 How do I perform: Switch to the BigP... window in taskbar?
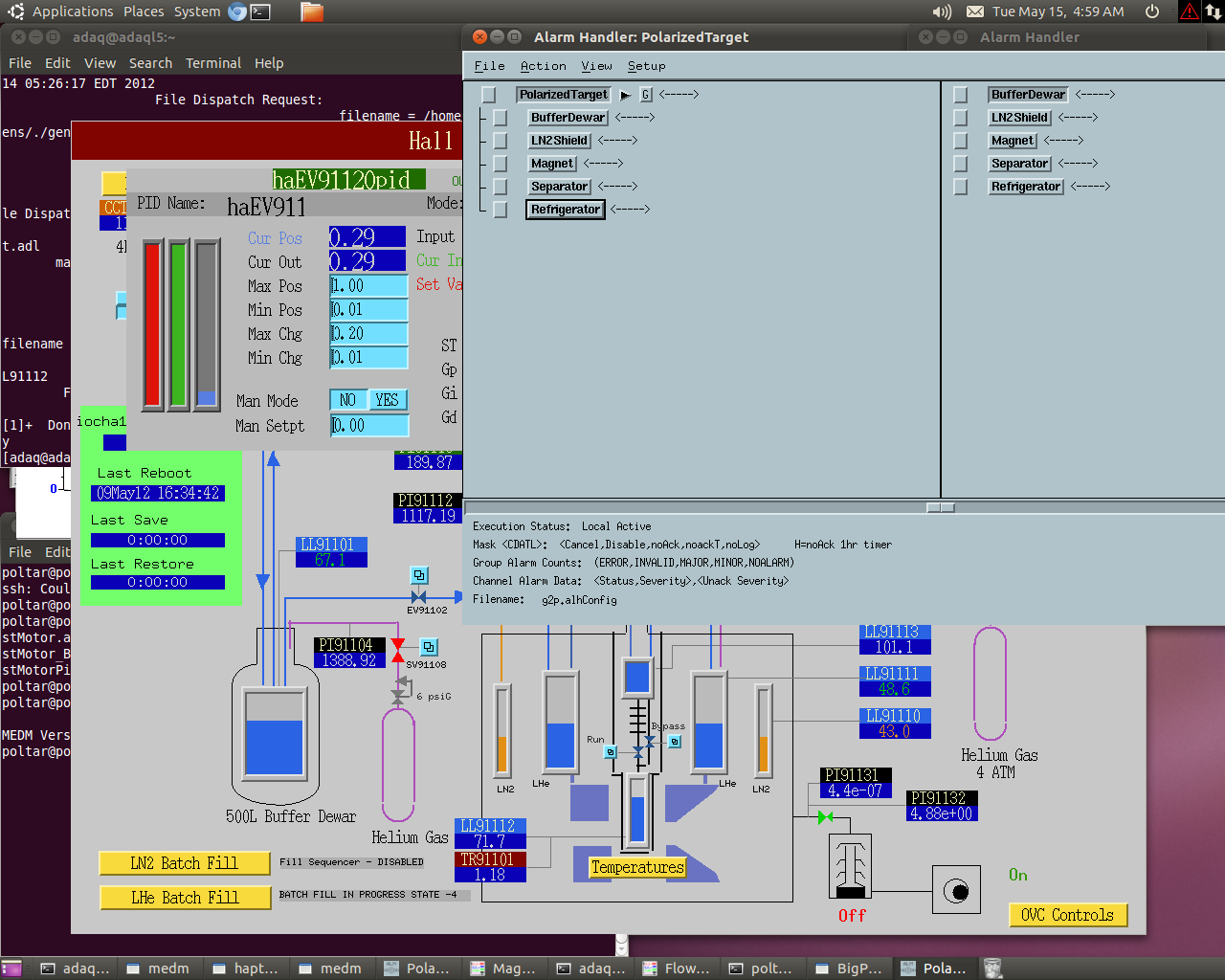coord(850,969)
